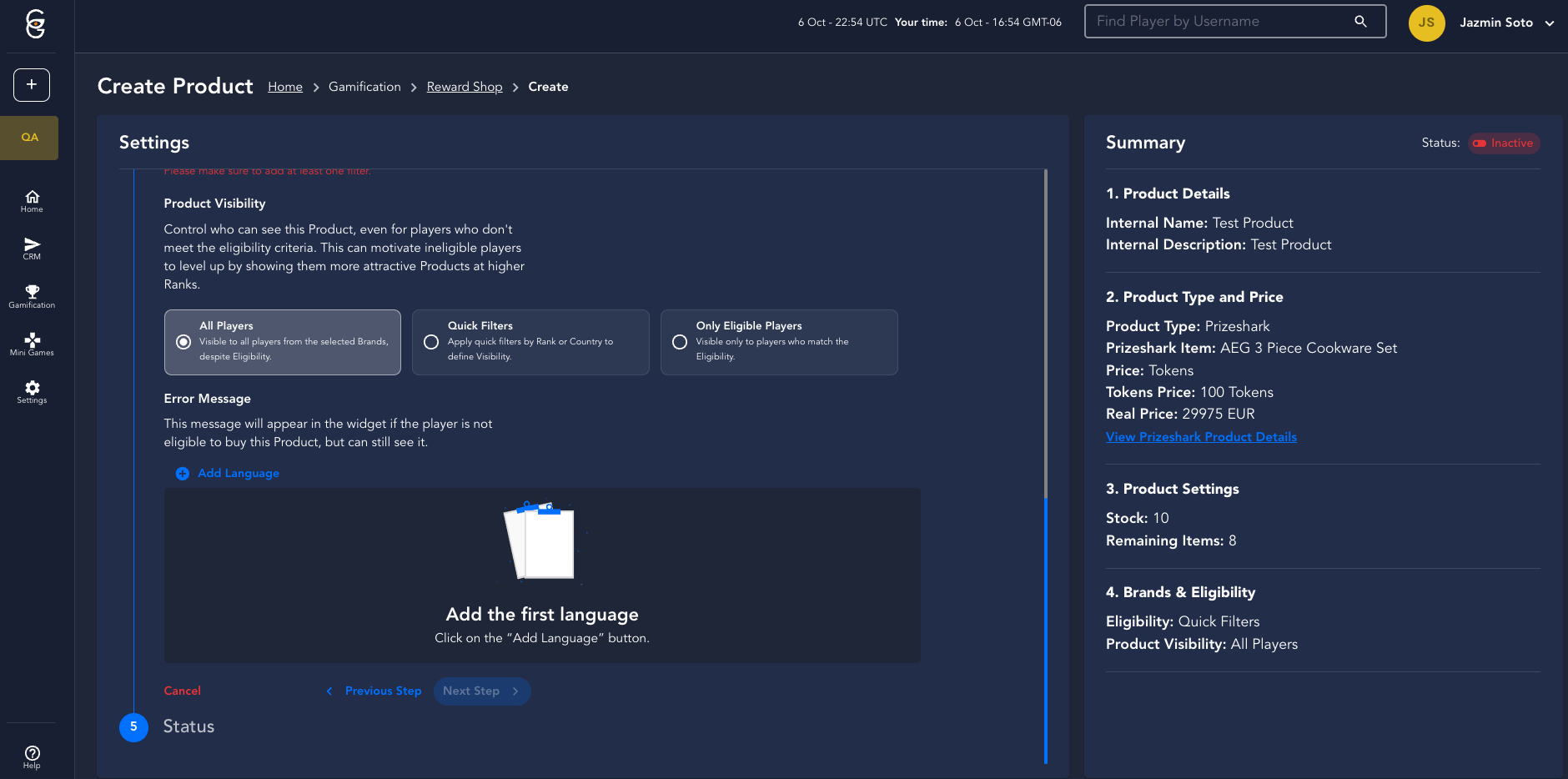Click the search magnifier icon
The height and width of the screenshot is (779, 1568).
coord(1360,22)
